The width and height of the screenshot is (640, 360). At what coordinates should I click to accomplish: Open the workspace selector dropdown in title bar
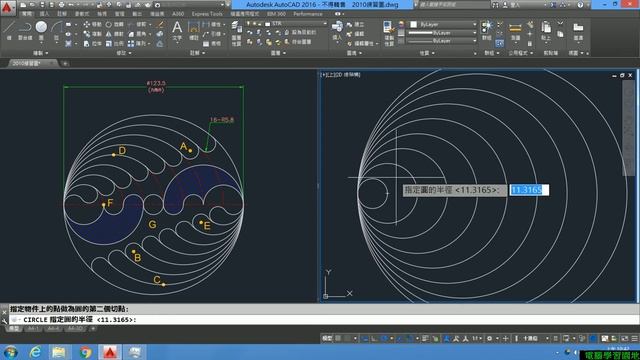(191, 5)
